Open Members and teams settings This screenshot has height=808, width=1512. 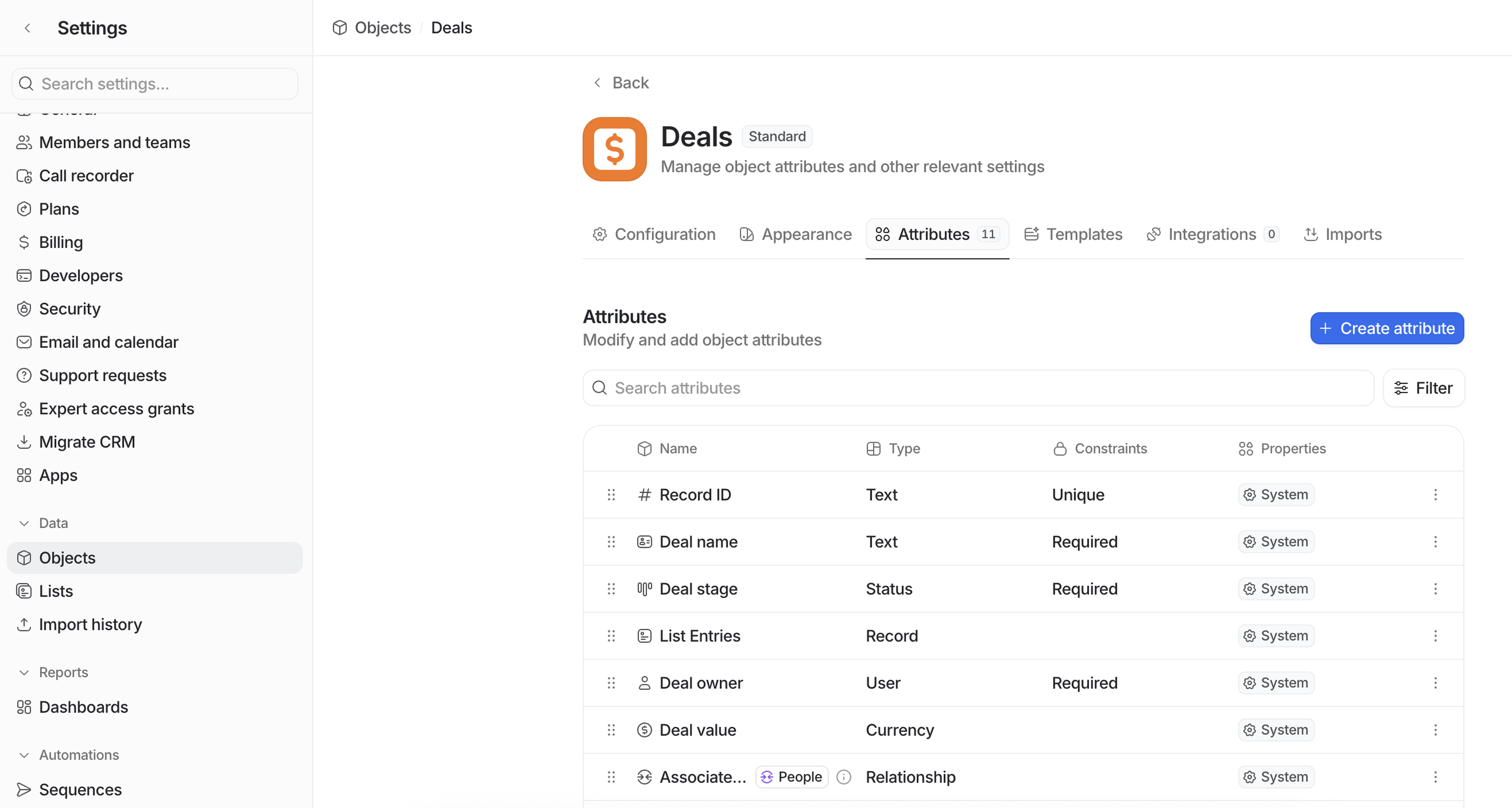(x=115, y=142)
